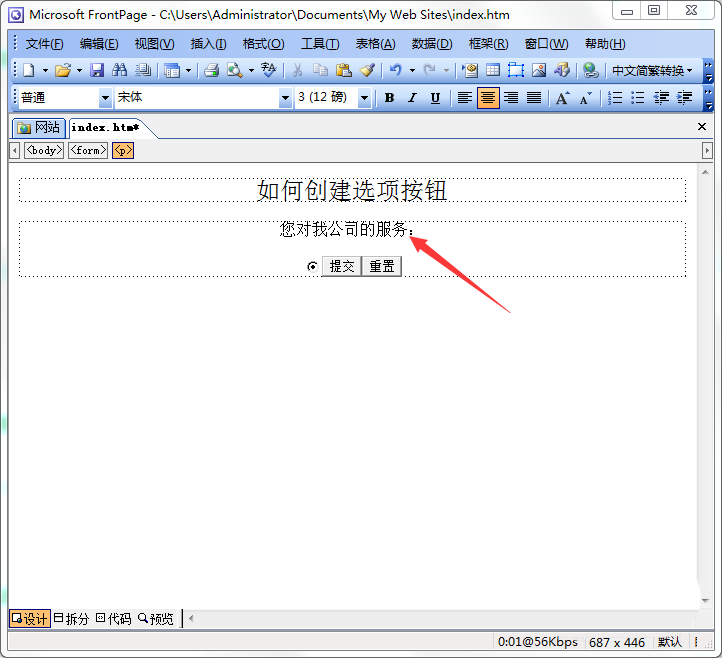The width and height of the screenshot is (722, 658).
Task: Click the Redo arrow icon
Action: pyautogui.click(x=430, y=70)
